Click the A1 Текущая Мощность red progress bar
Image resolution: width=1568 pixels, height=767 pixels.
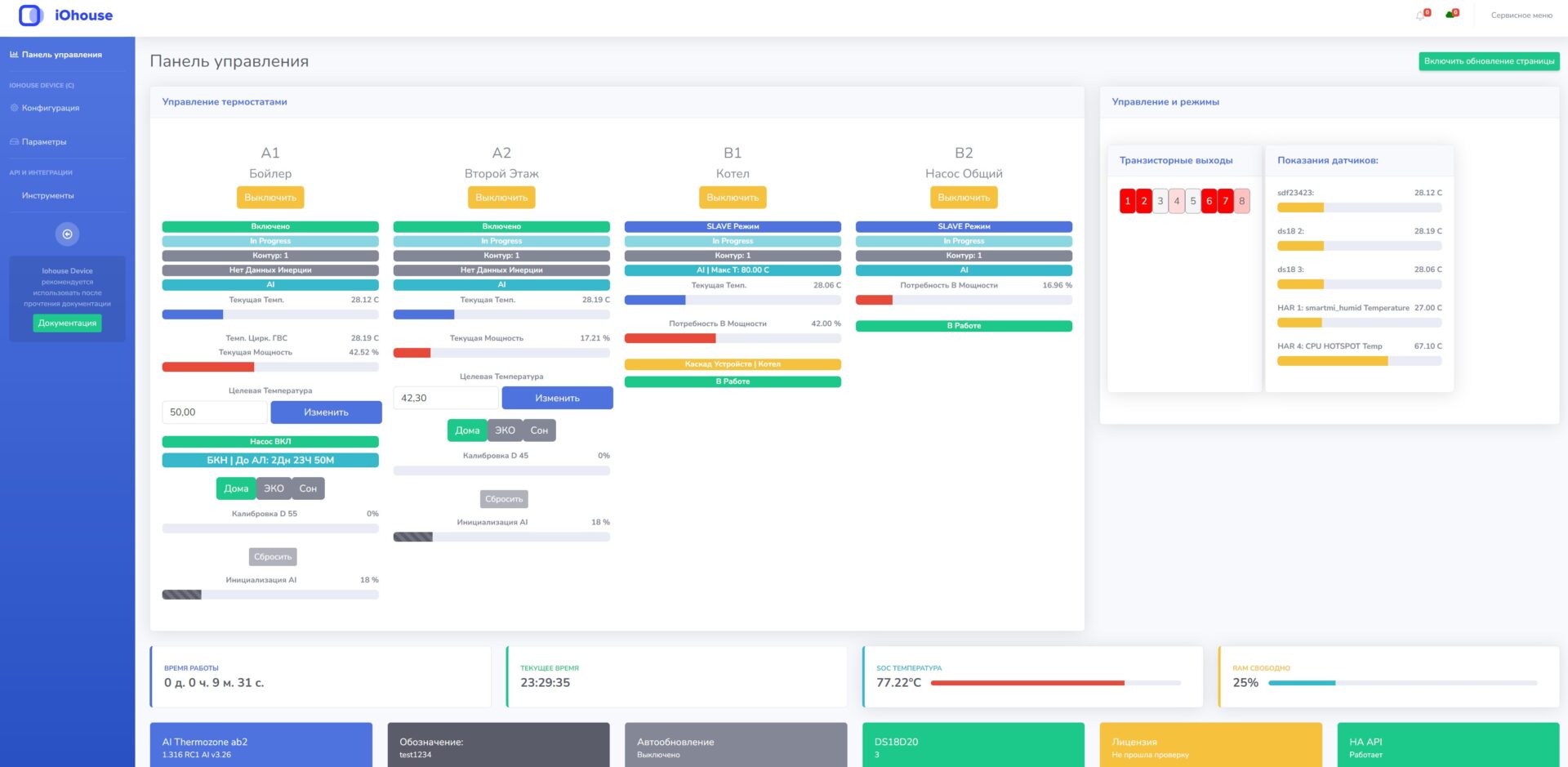(x=208, y=368)
